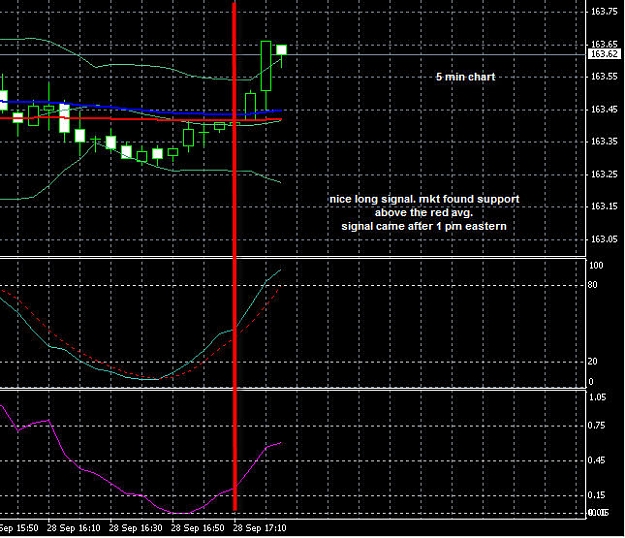Click the 0.75 indicator scale label

click(596, 426)
